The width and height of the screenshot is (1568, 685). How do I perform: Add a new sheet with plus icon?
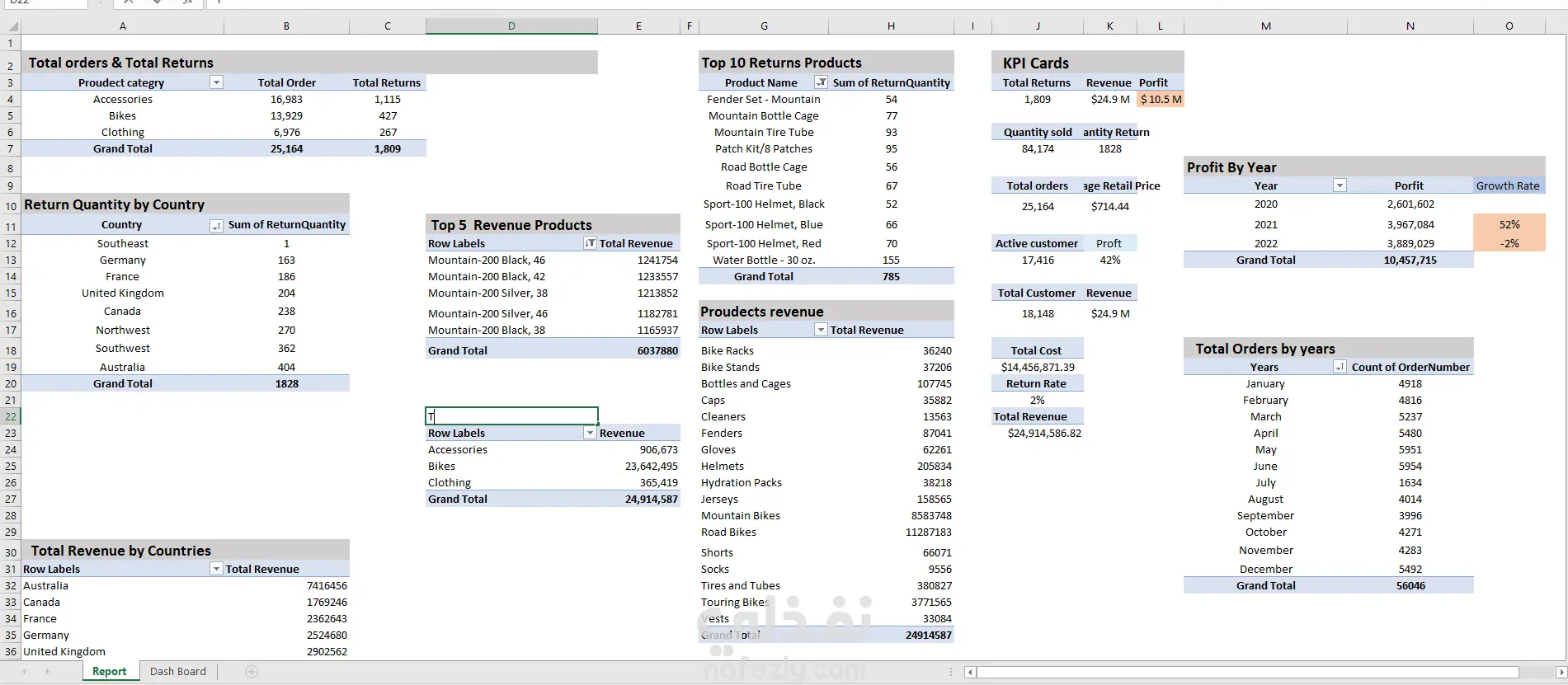pyautogui.click(x=252, y=672)
